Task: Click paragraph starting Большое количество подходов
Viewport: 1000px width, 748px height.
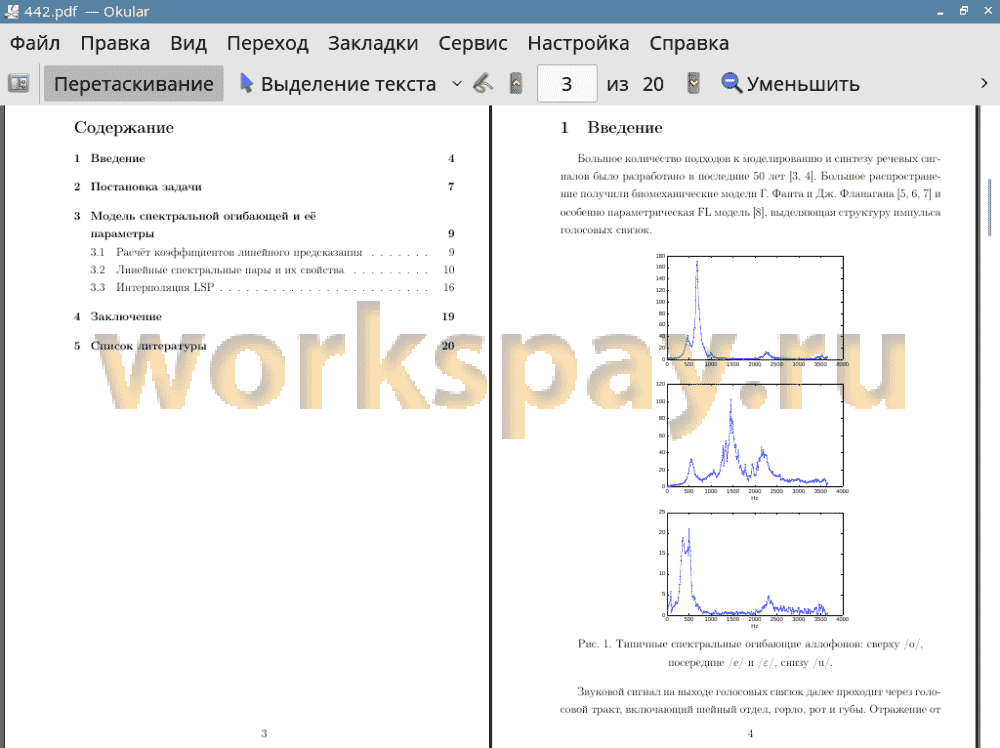Action: click(x=751, y=194)
